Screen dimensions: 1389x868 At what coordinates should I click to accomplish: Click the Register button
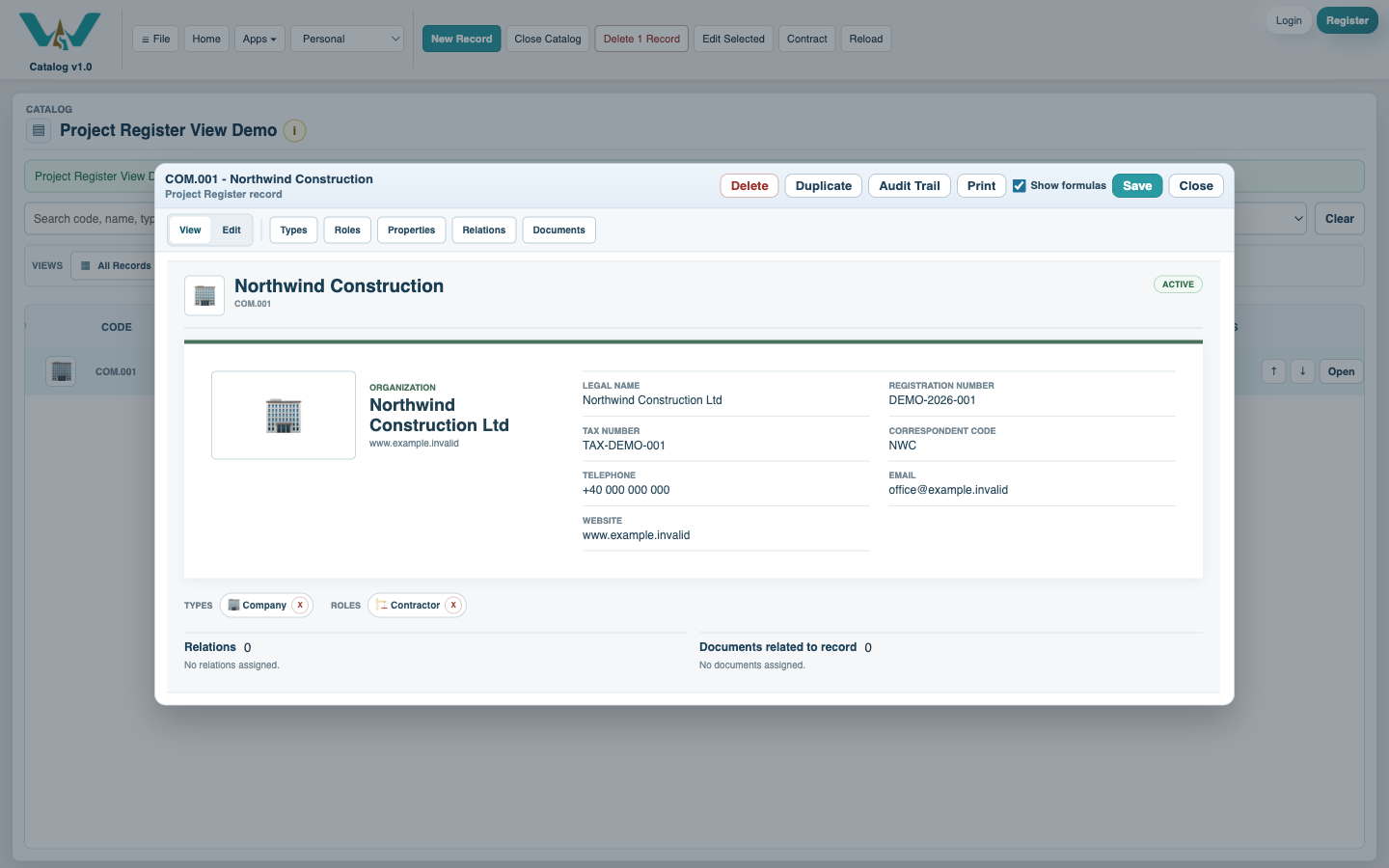pos(1347,20)
